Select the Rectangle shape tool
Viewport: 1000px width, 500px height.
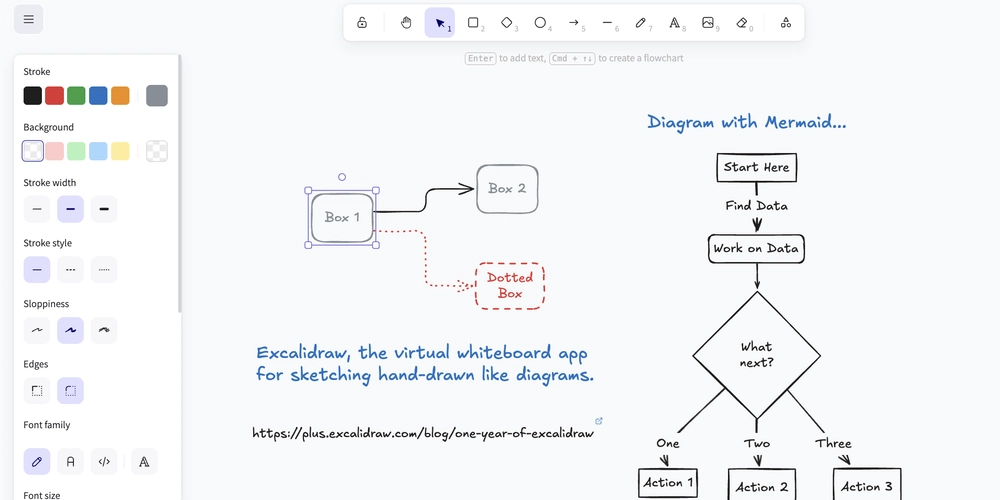tap(473, 22)
